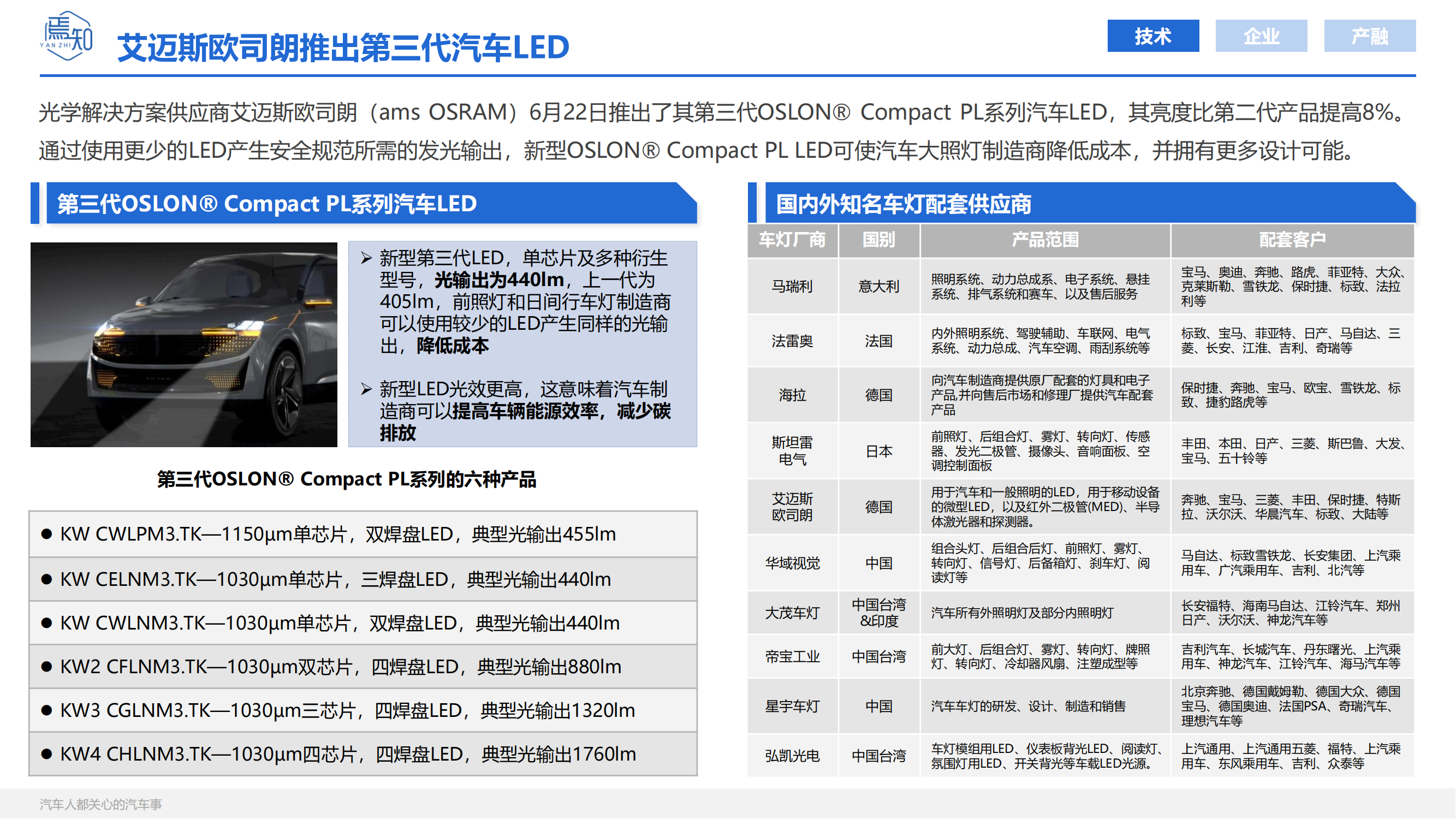The image size is (1456, 819).
Task: Click the cell 汽车所有外照明灯及部分内照明灯
Action: (1045, 613)
